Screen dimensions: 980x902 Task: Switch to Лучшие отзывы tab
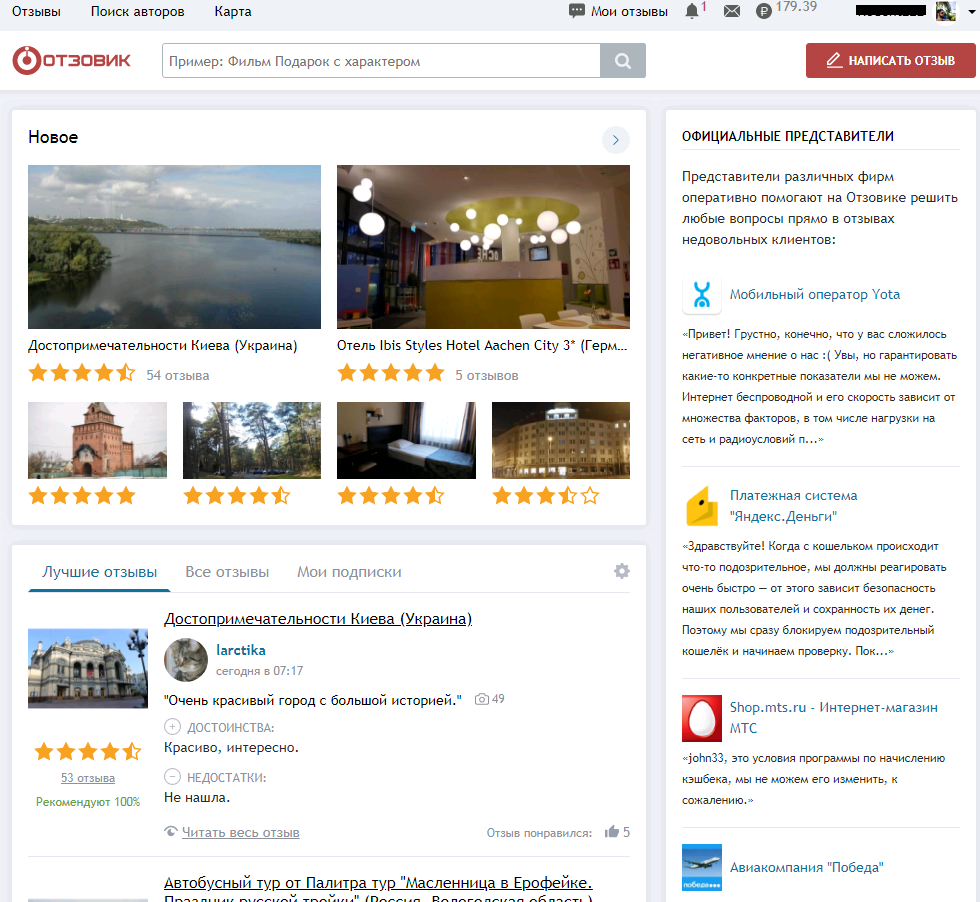point(99,571)
